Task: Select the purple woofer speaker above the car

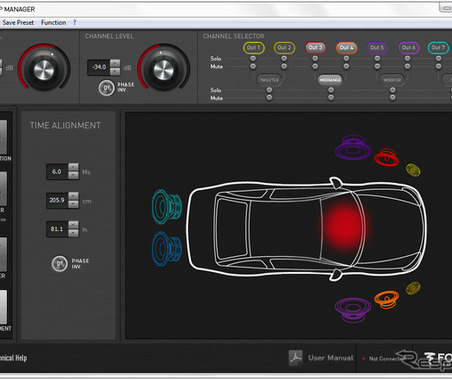Action: (353, 148)
